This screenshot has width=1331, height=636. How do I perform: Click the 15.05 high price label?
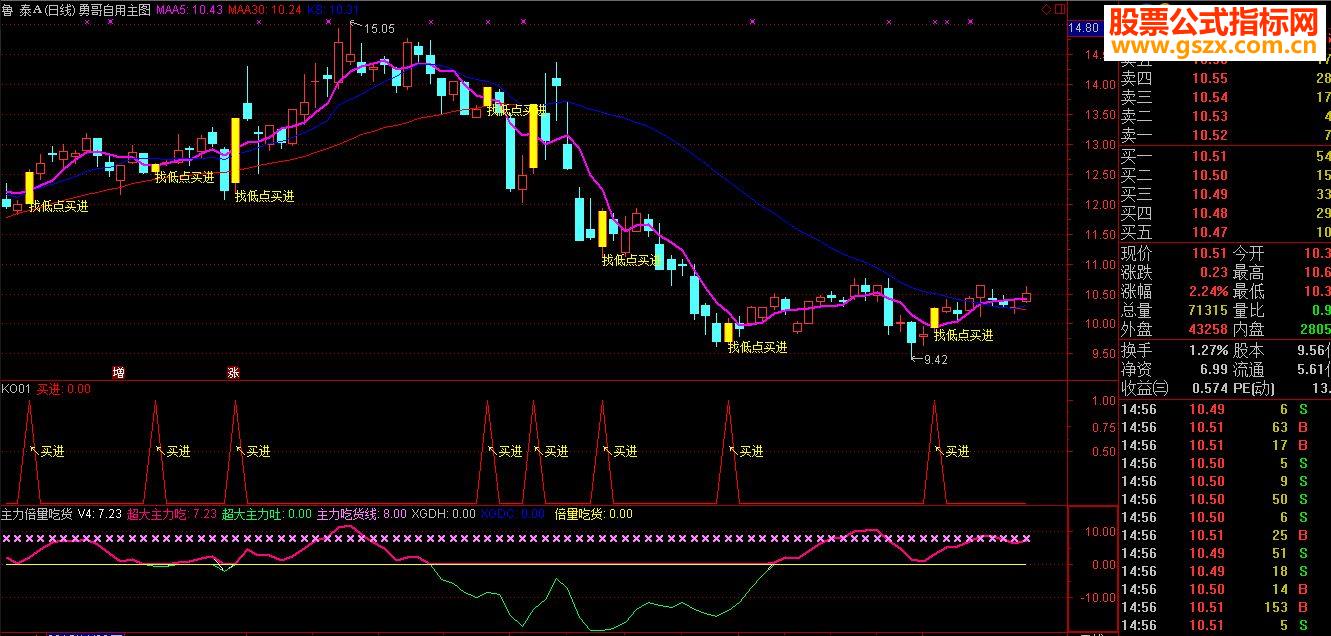378,29
